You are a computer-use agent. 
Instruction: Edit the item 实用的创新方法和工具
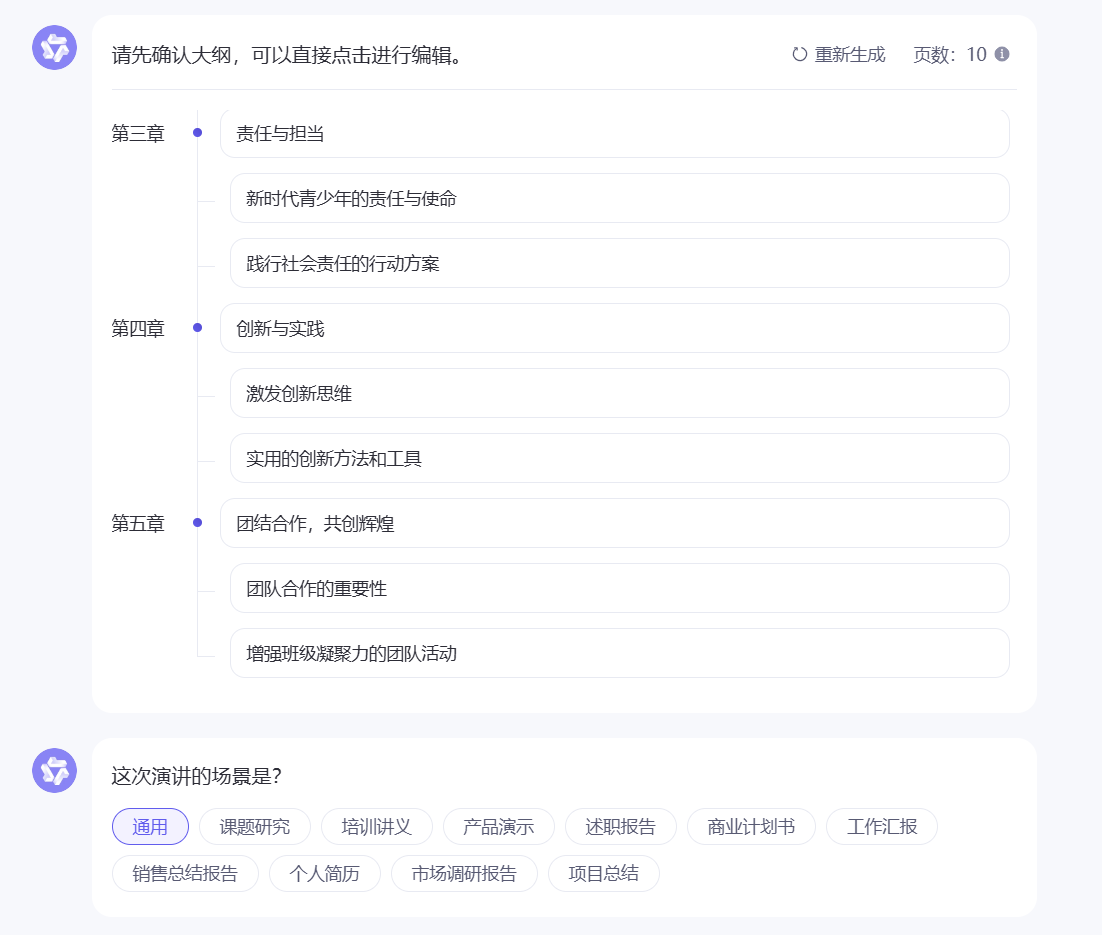(x=620, y=458)
